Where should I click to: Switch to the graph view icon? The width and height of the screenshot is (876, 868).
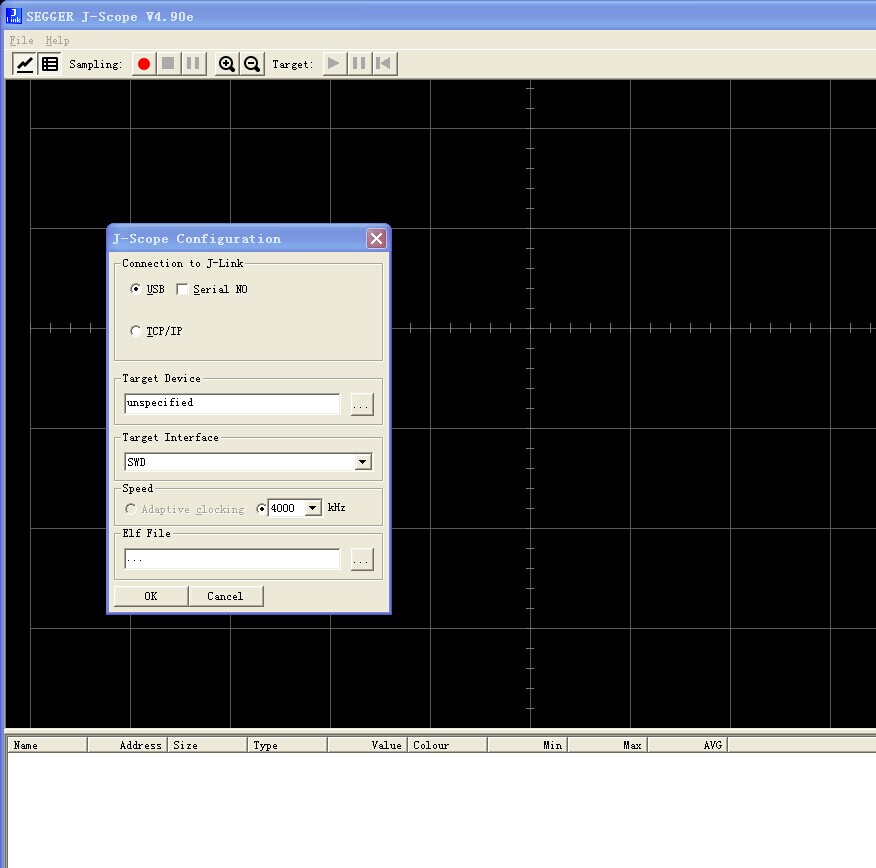coord(25,64)
